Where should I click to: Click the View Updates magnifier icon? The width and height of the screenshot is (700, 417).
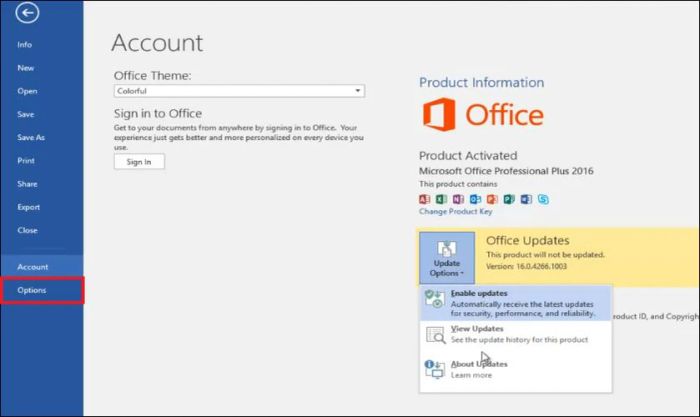coord(435,335)
